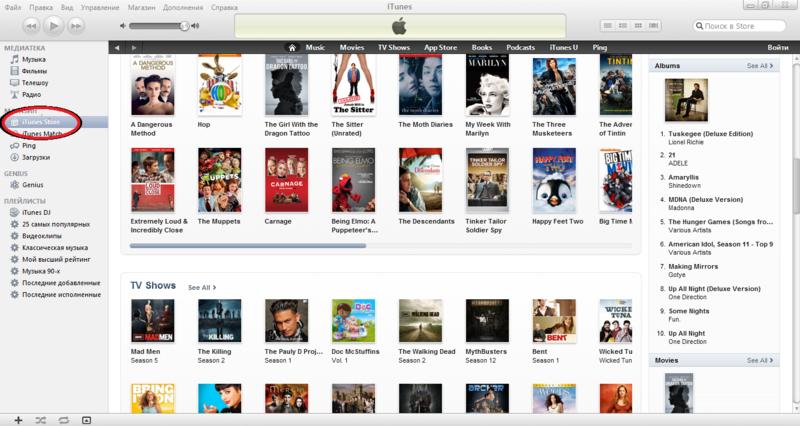Click See All next to TV Shows
Screen dimensions: 800x426
[x=202, y=288]
